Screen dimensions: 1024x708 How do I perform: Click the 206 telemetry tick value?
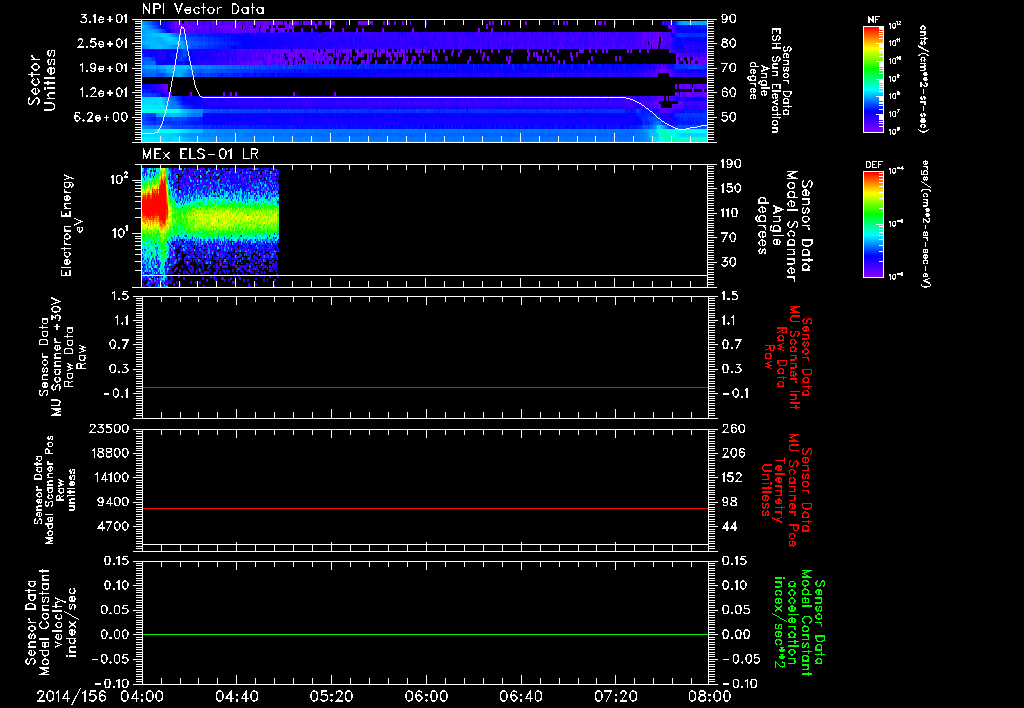(733, 453)
